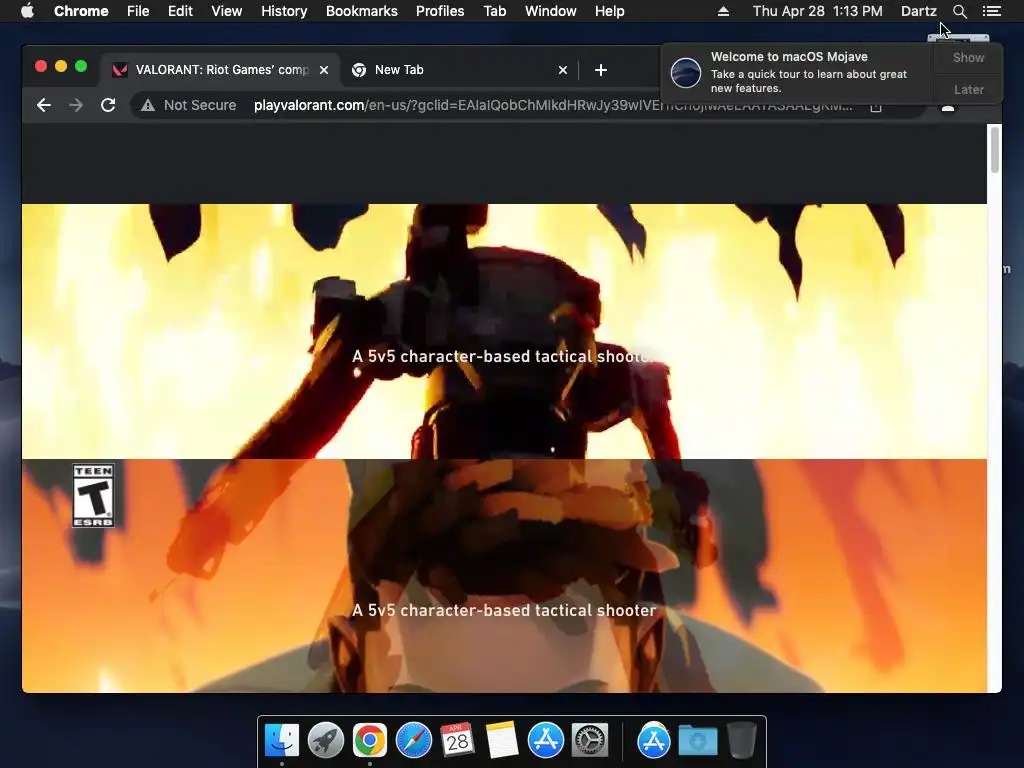1024x768 pixels.
Task: Click the App Store icon beside Downloads folder
Action: click(654, 740)
